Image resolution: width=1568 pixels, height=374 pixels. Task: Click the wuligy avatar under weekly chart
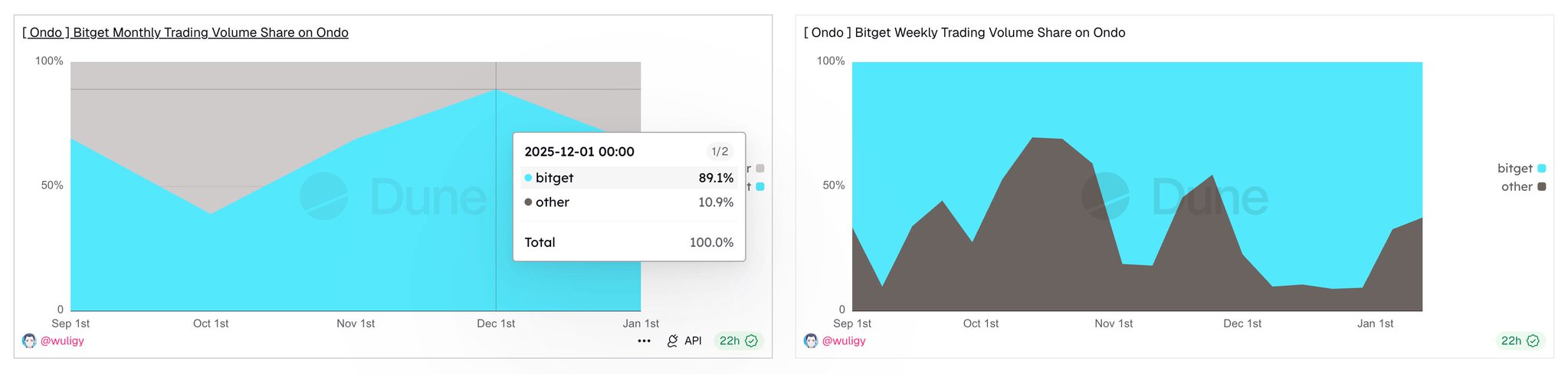coord(811,341)
